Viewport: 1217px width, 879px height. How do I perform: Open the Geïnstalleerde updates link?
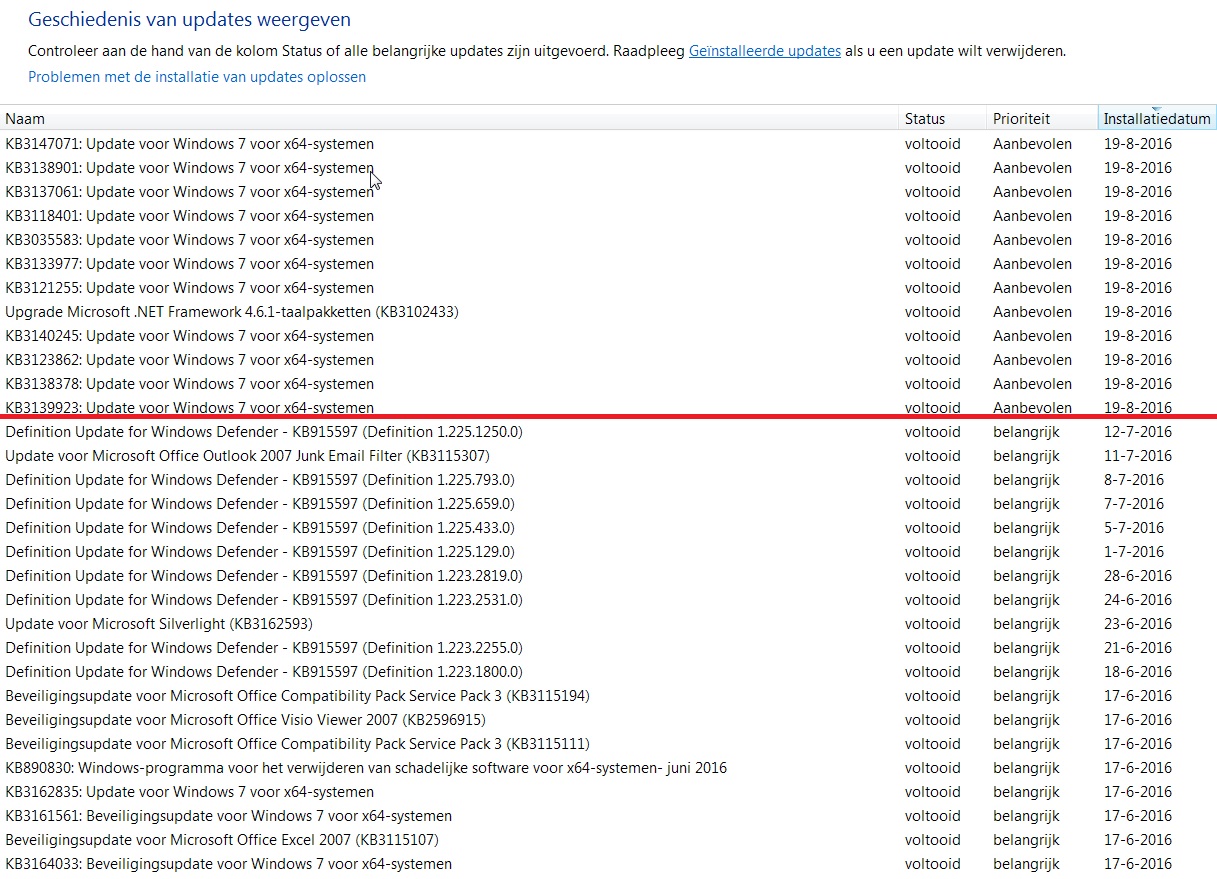764,51
